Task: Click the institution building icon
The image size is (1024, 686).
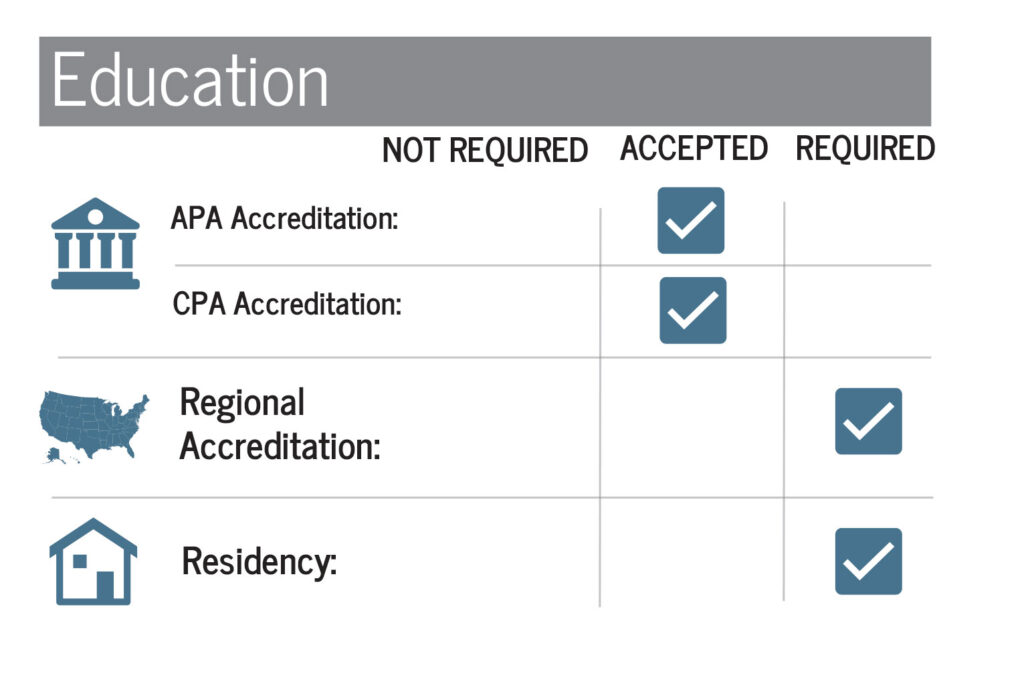Action: pos(95,244)
